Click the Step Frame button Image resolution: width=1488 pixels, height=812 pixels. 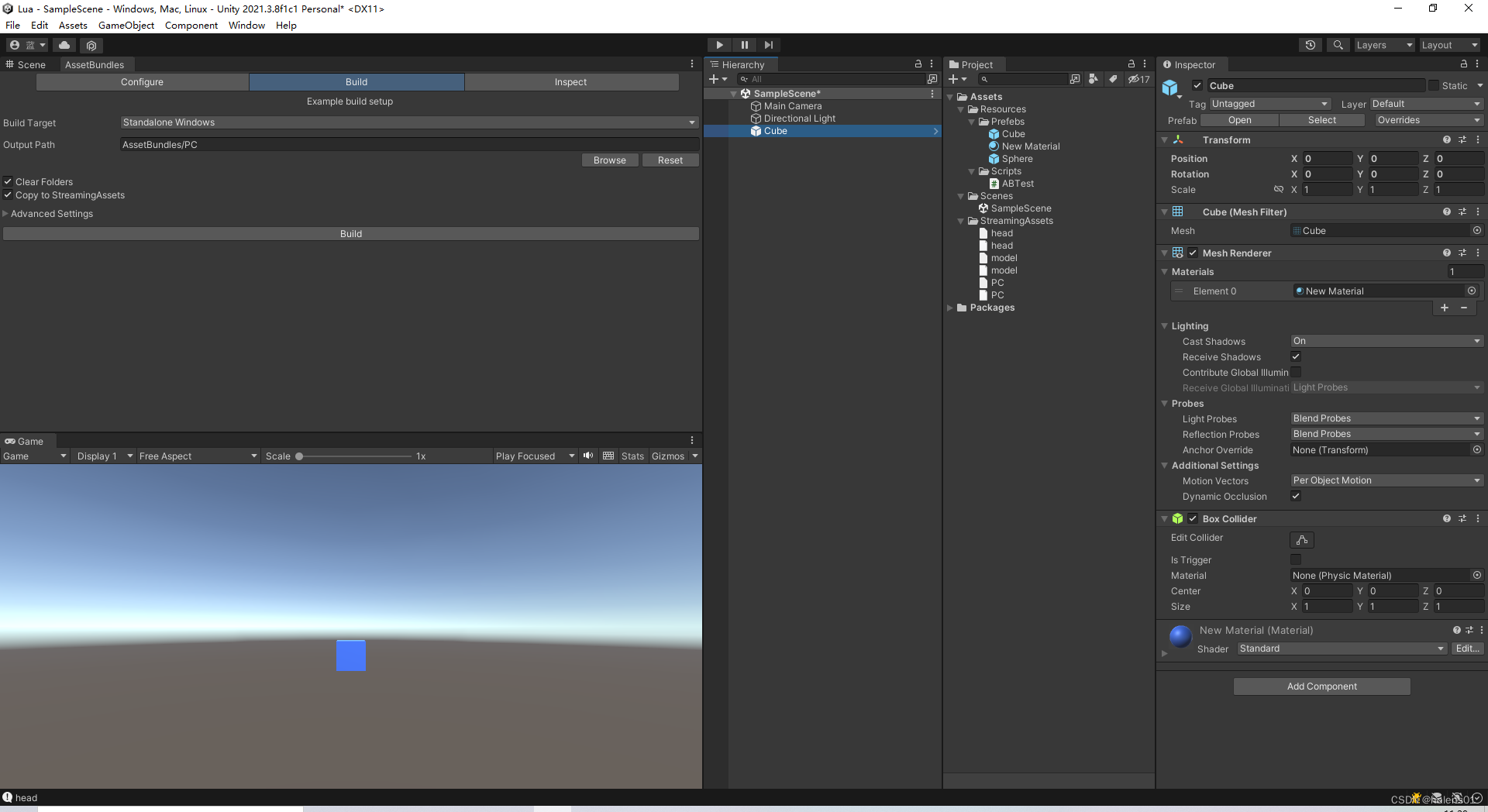coord(767,44)
